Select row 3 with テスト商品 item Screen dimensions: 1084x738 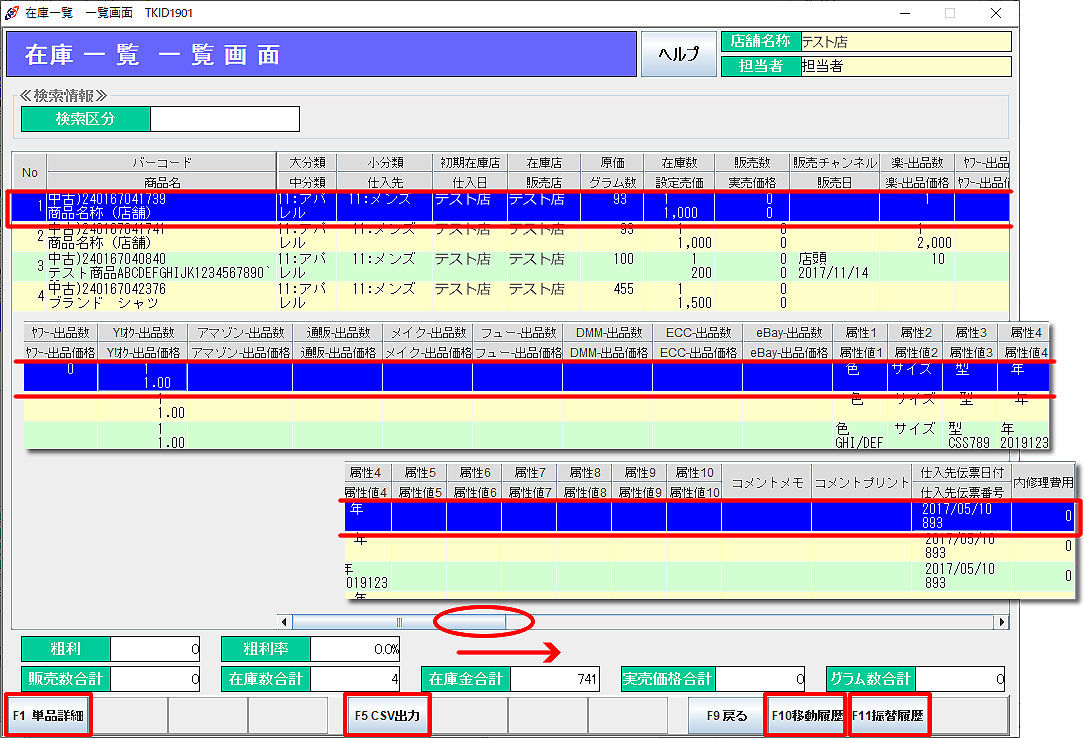tap(160, 267)
